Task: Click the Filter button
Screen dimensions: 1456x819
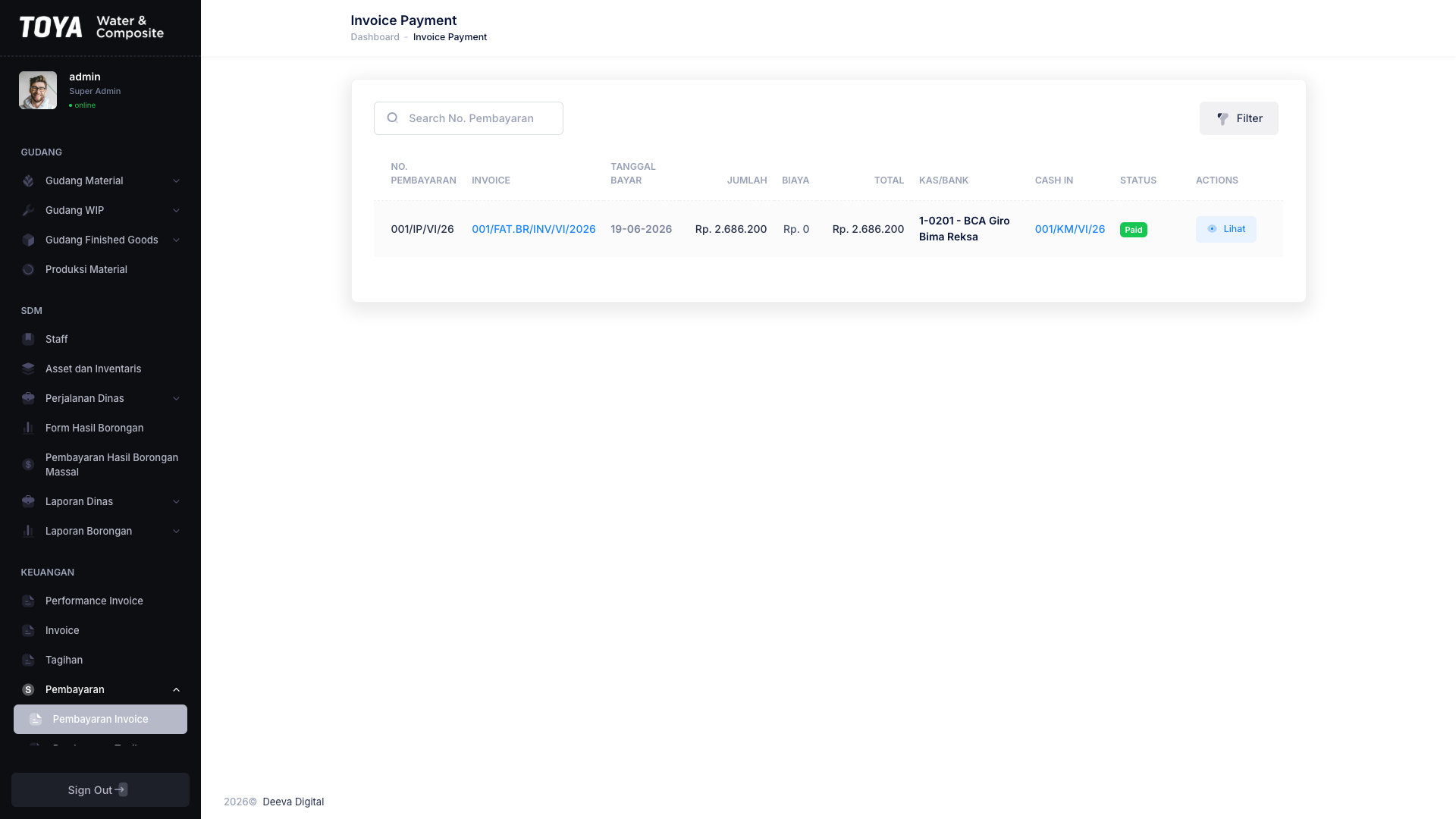Action: click(x=1238, y=118)
